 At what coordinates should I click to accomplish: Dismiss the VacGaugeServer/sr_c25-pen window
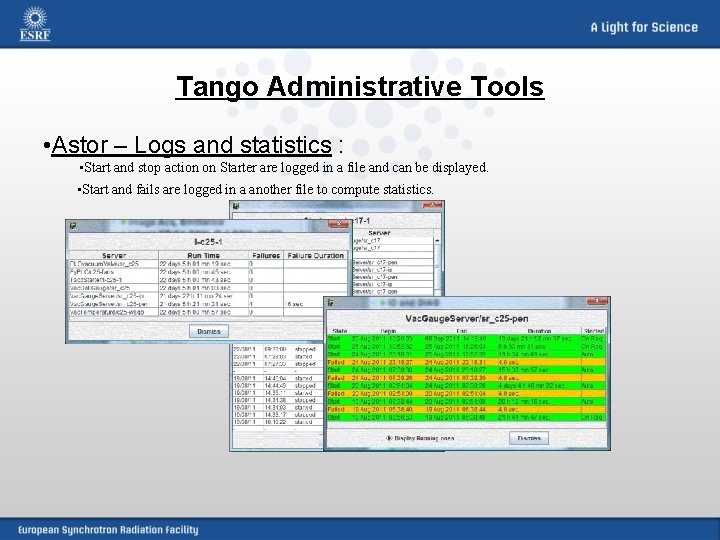point(529,438)
